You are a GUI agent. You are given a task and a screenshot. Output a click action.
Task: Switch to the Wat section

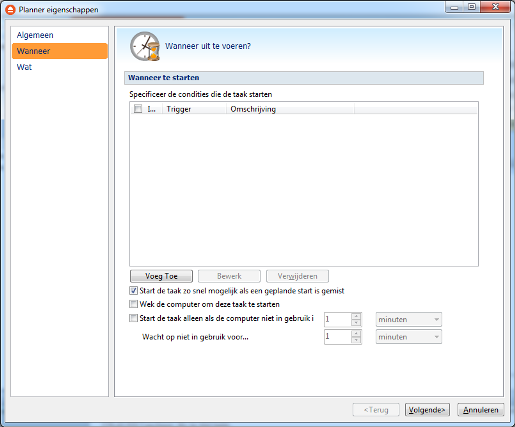pos(24,67)
